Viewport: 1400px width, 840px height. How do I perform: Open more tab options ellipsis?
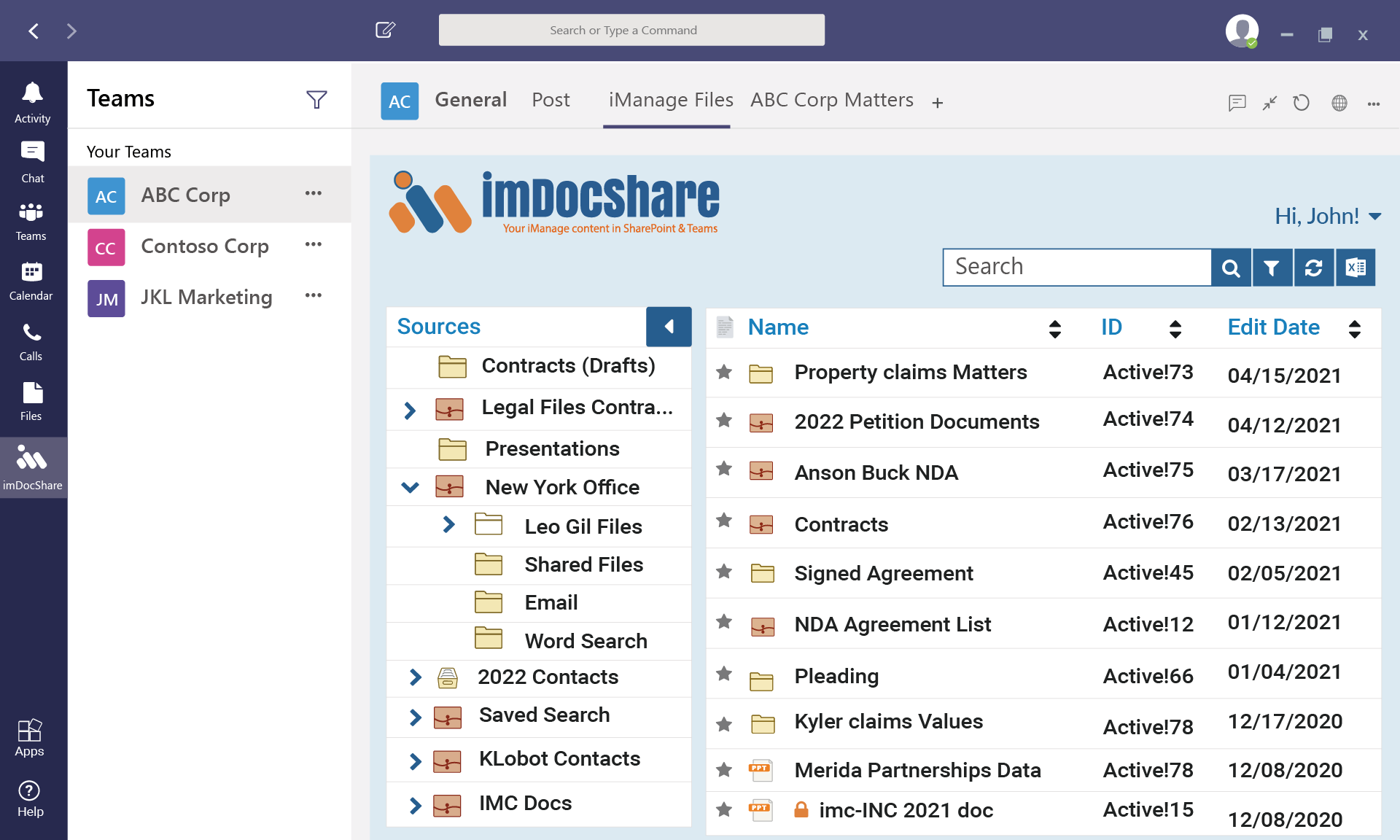tap(1374, 104)
